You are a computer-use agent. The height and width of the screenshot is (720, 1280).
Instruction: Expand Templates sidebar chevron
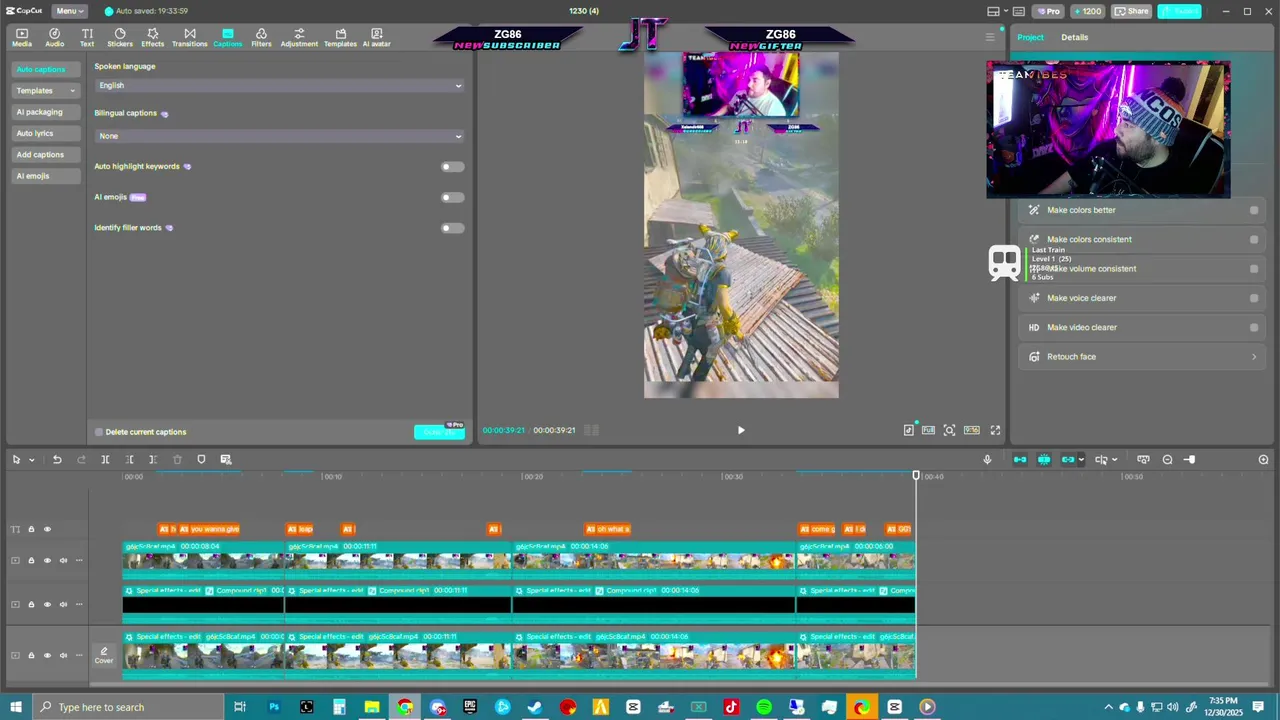72,91
